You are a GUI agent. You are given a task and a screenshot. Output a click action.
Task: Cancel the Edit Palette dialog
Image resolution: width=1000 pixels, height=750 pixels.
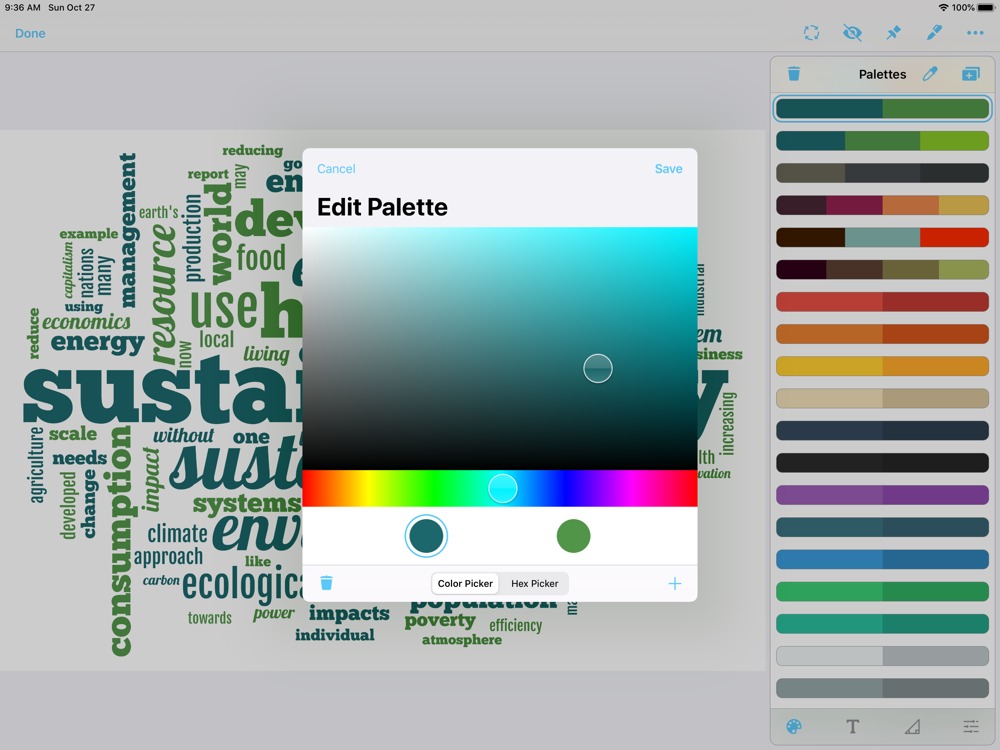pyautogui.click(x=336, y=169)
